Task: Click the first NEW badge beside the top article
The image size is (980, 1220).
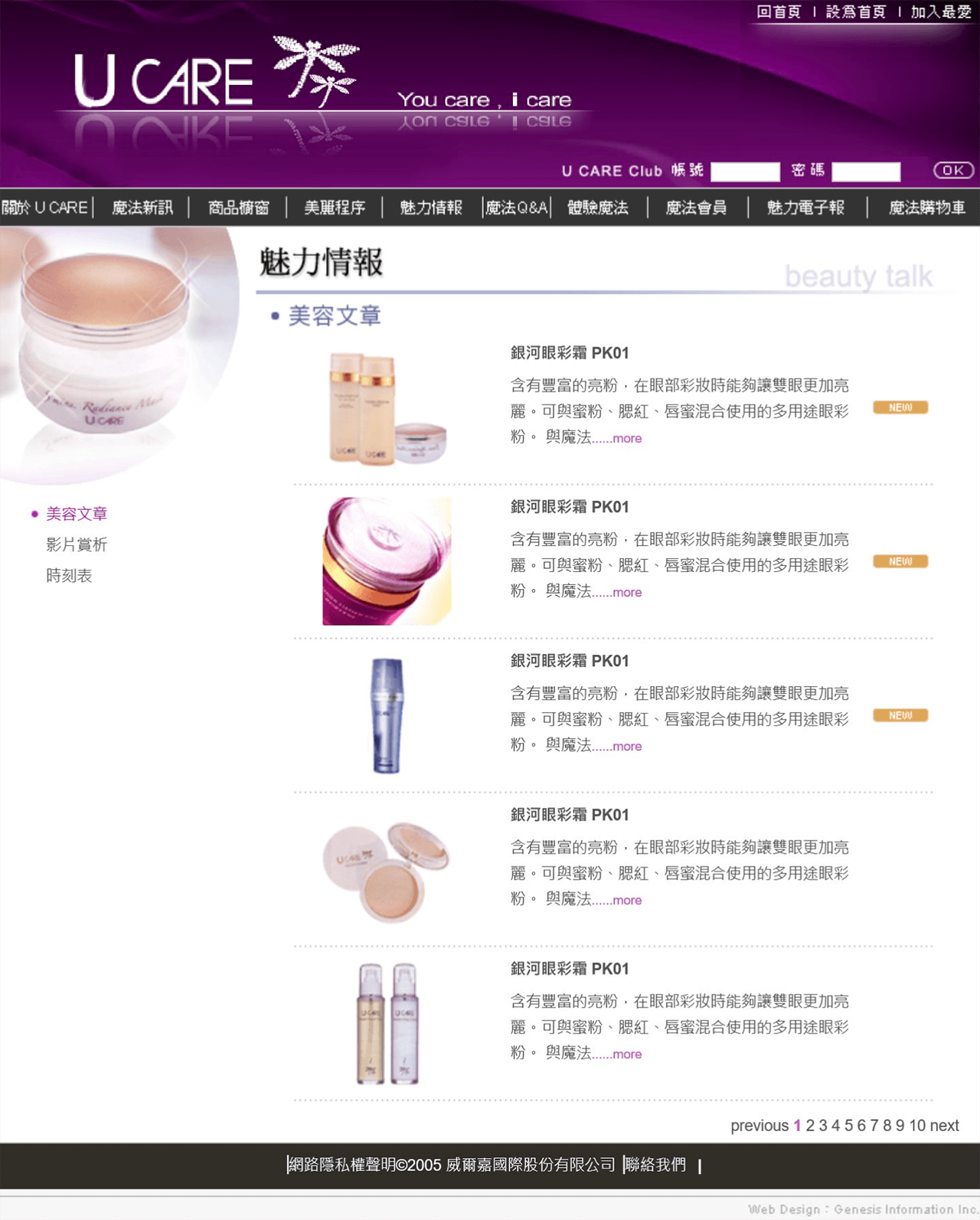Action: point(900,407)
